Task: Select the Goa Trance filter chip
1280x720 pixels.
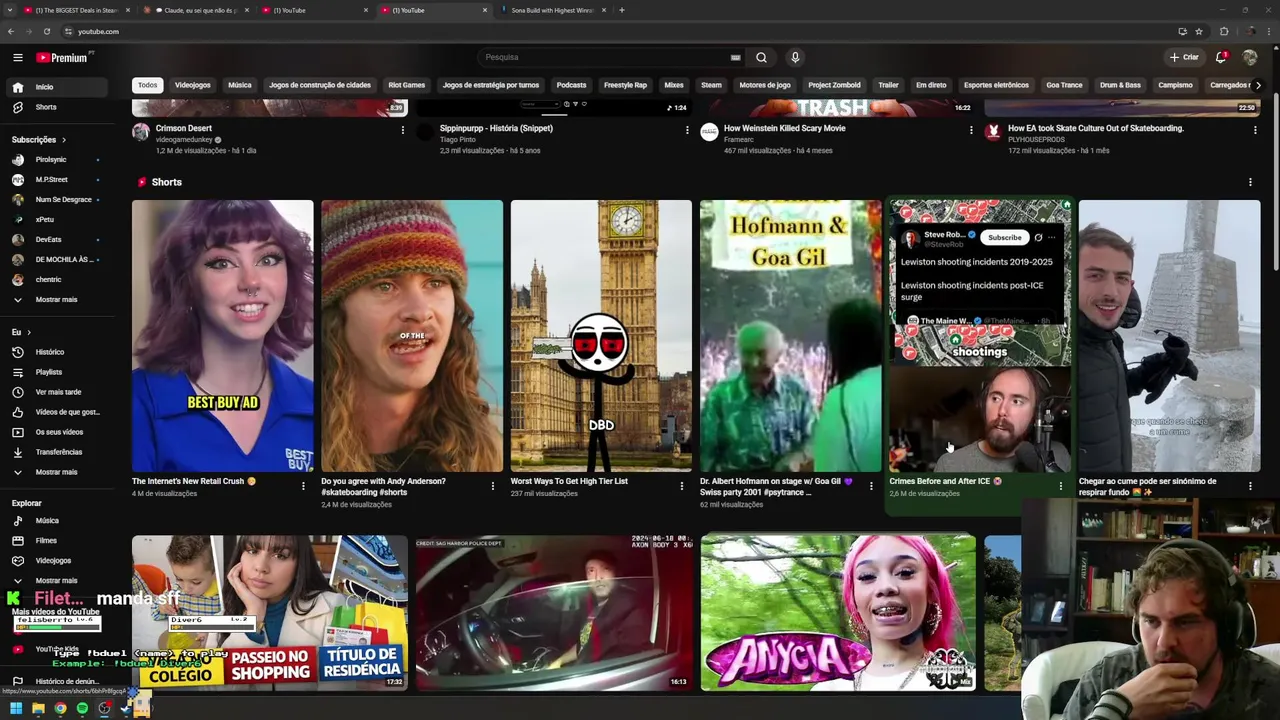Action: click(x=1064, y=85)
